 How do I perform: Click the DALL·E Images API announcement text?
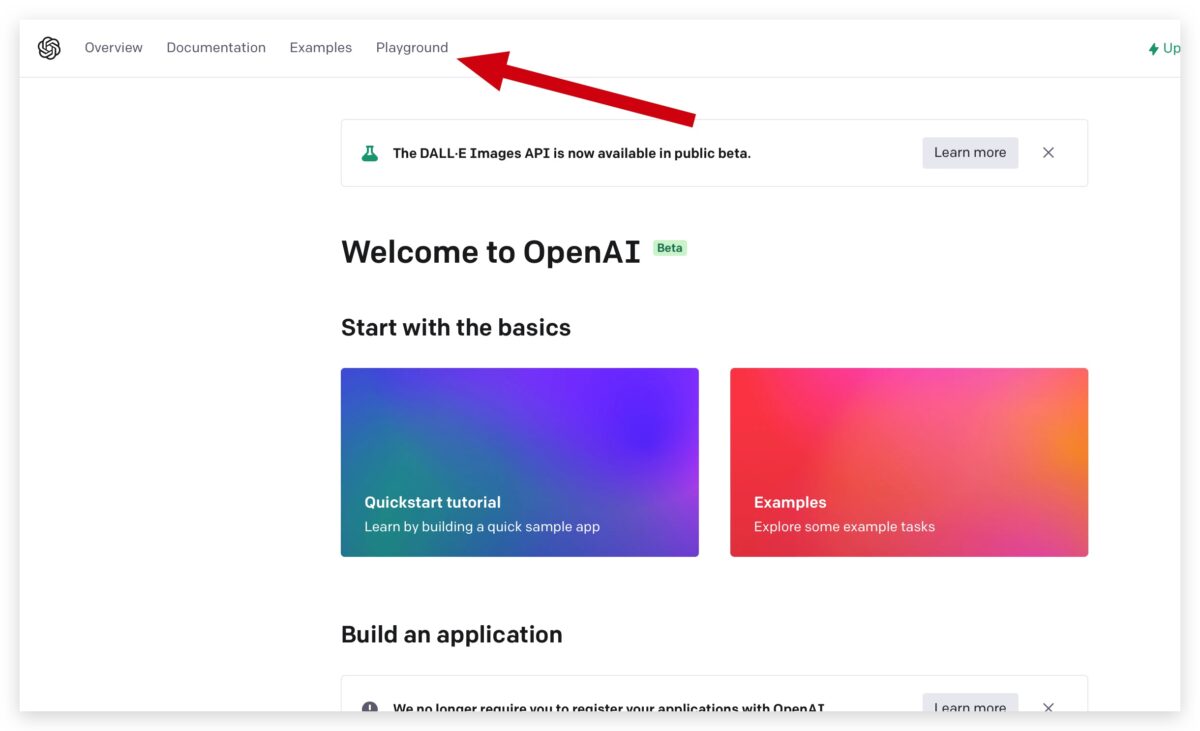pos(572,153)
